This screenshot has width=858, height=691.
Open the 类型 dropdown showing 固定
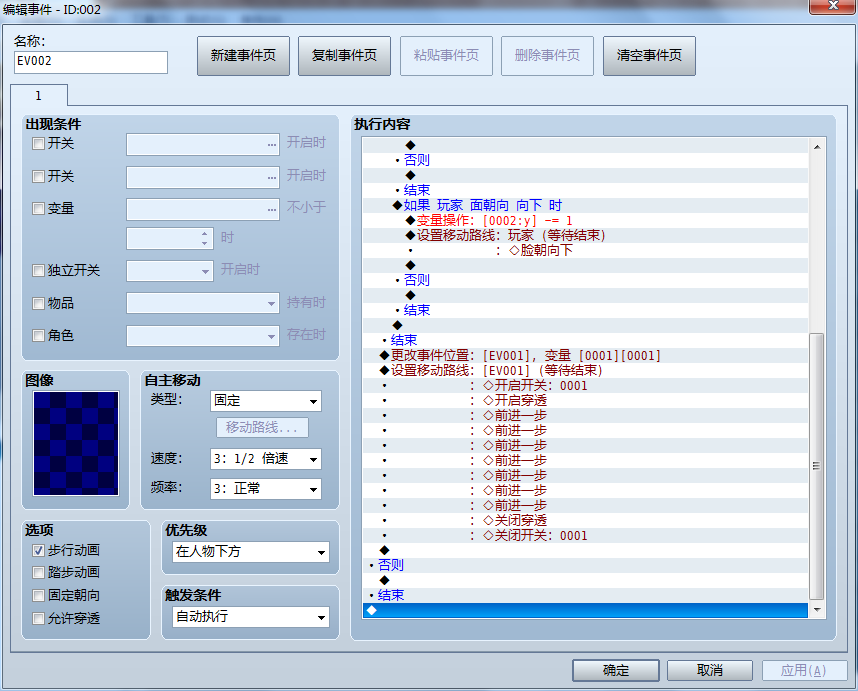[x=265, y=401]
